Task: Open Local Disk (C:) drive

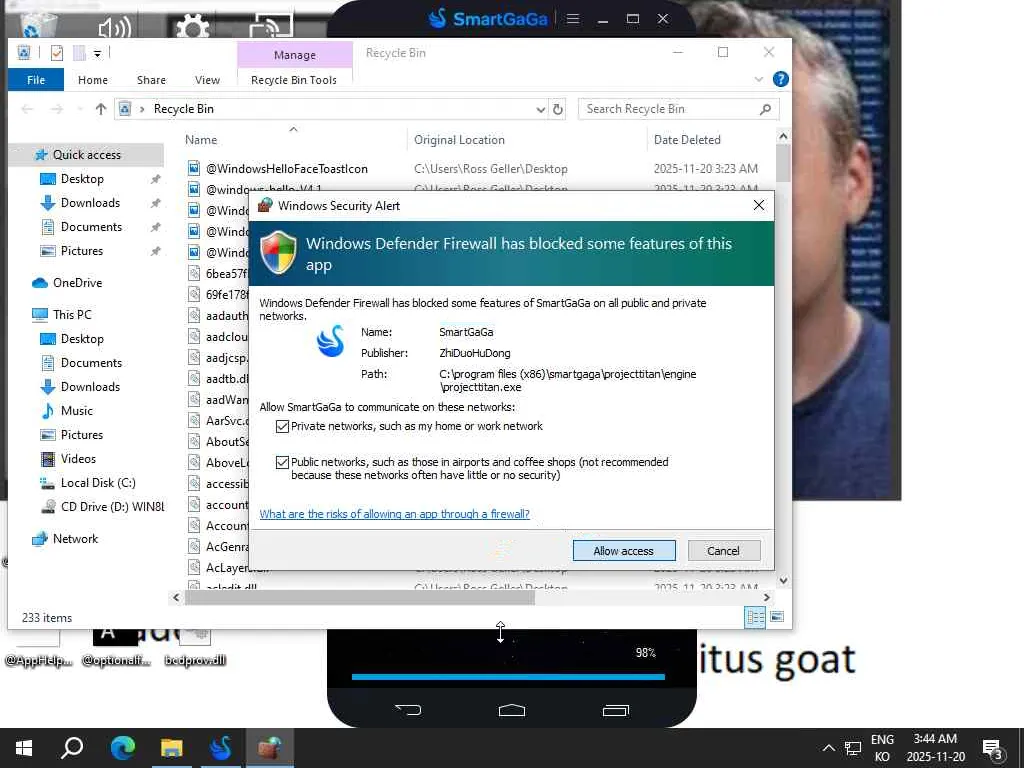Action: pos(98,483)
